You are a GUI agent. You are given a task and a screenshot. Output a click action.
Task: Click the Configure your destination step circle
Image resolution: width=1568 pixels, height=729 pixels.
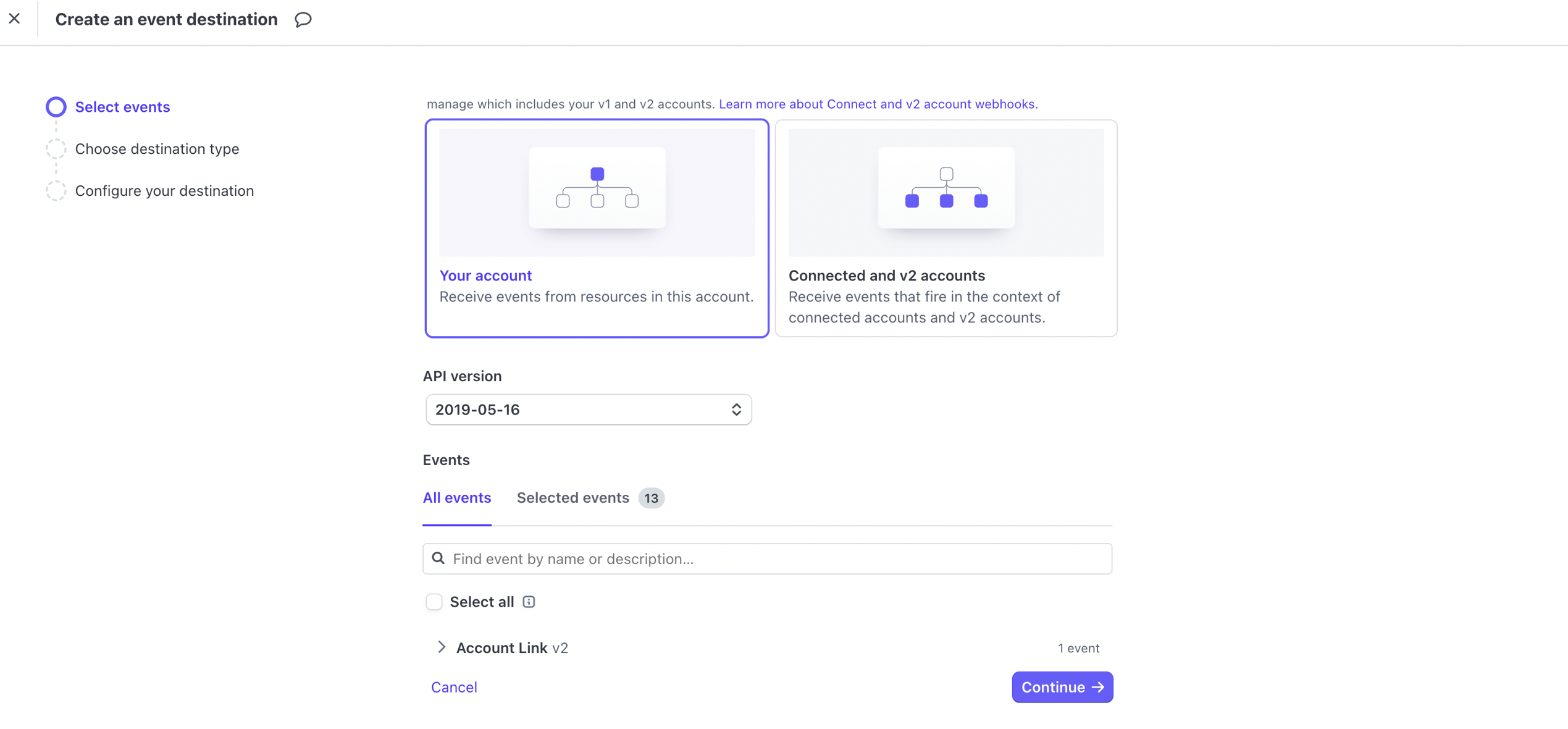tap(56, 191)
